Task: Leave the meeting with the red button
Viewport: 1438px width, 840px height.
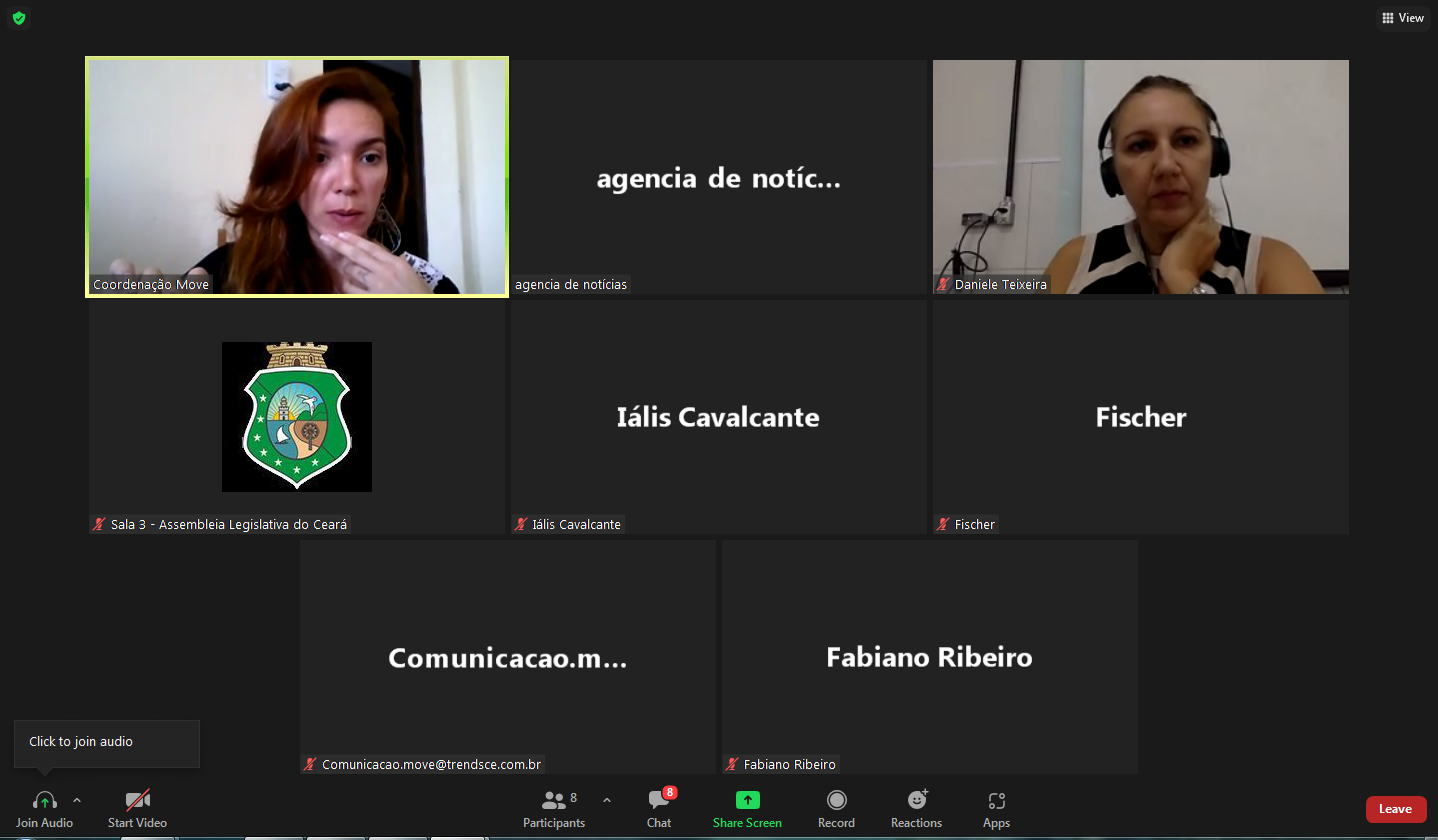Action: click(x=1395, y=809)
